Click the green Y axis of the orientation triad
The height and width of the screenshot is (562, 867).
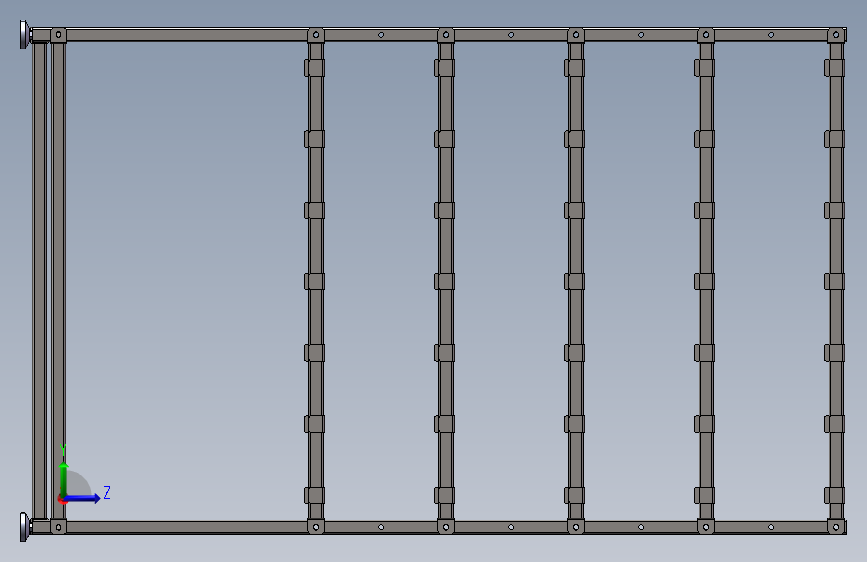64,479
